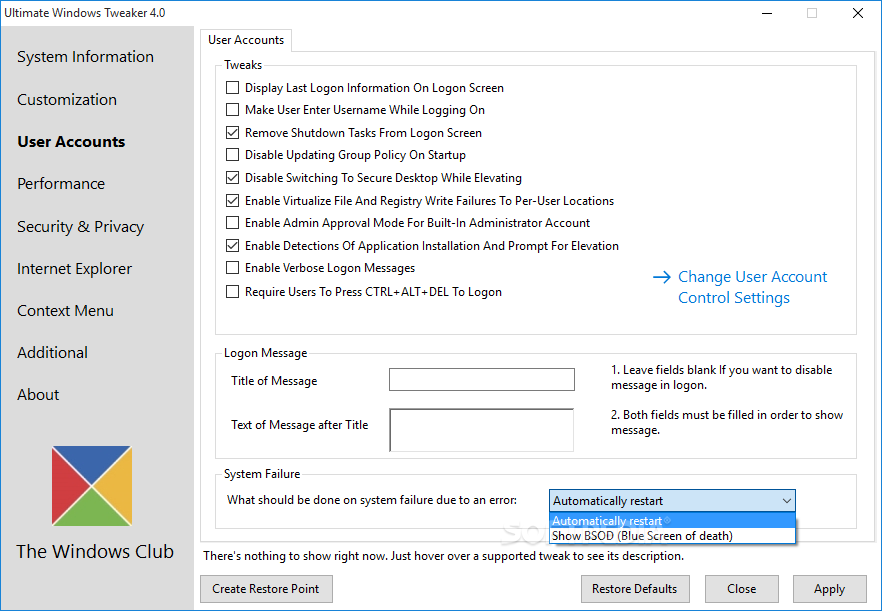Maximize the Ultimate Windows Tweaker window
Viewport: 882px width, 611px height.
pyautogui.click(x=812, y=13)
